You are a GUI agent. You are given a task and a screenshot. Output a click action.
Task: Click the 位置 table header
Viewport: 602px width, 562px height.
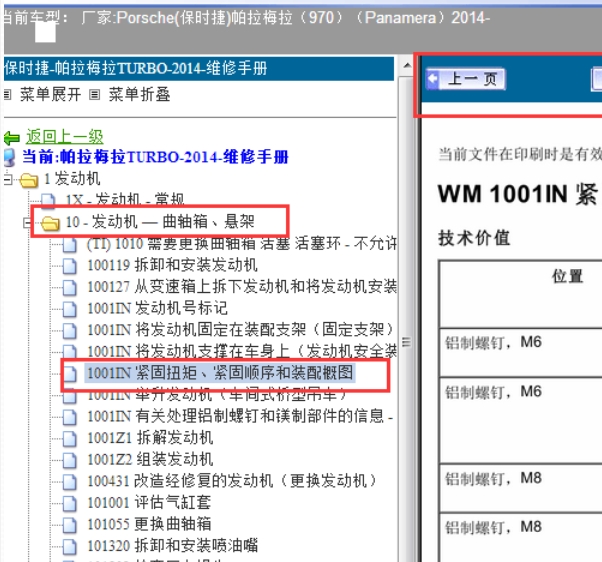pos(568,276)
